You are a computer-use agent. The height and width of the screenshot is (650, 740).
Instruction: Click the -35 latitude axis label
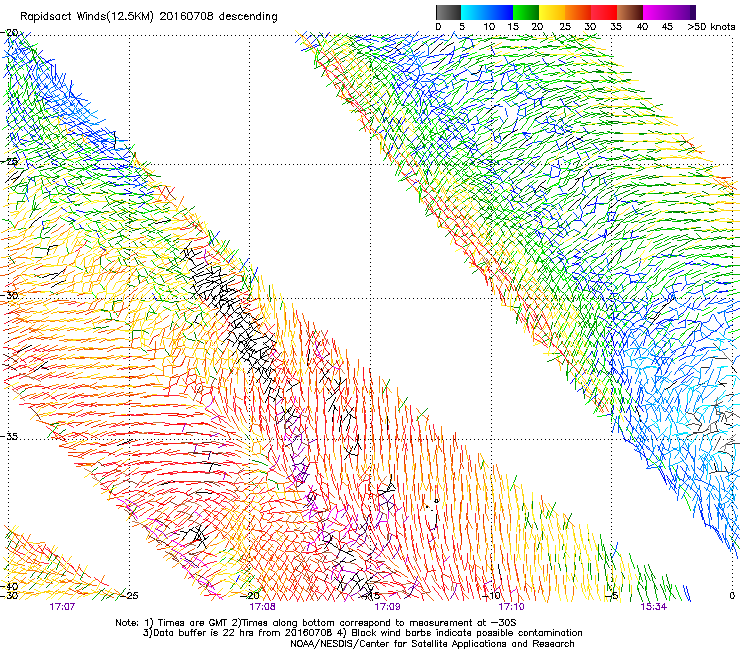[10, 436]
